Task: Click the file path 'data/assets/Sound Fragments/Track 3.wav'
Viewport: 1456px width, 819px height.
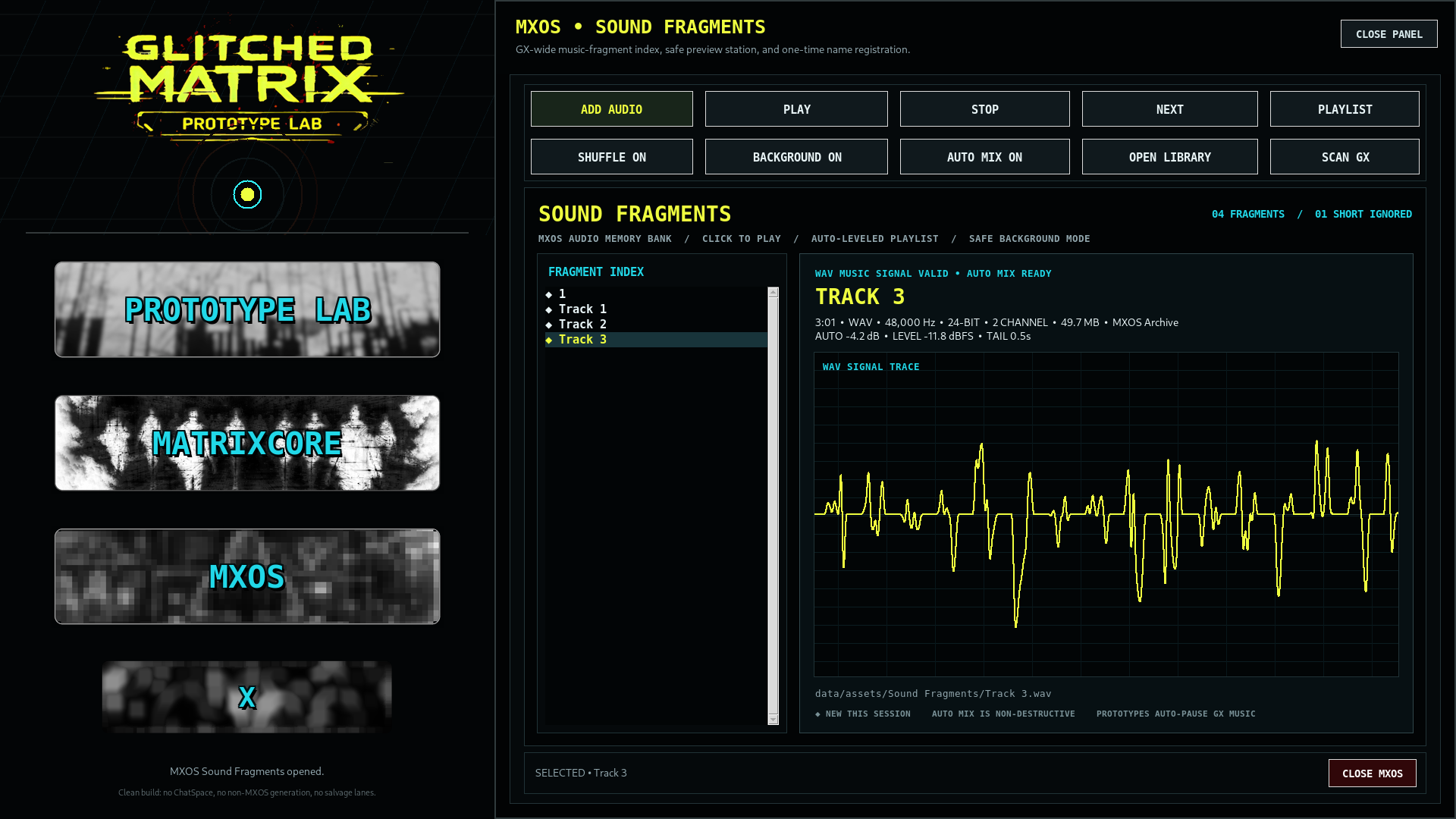Action: (x=933, y=694)
